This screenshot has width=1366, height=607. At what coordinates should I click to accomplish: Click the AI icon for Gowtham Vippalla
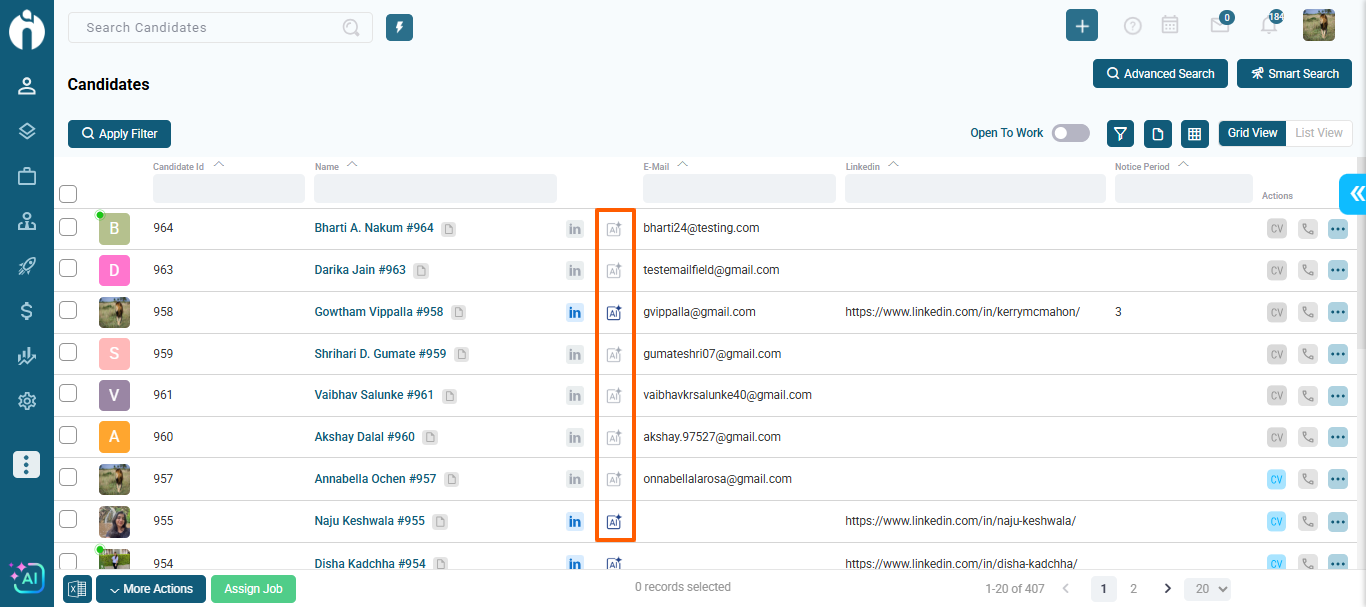[x=614, y=313]
